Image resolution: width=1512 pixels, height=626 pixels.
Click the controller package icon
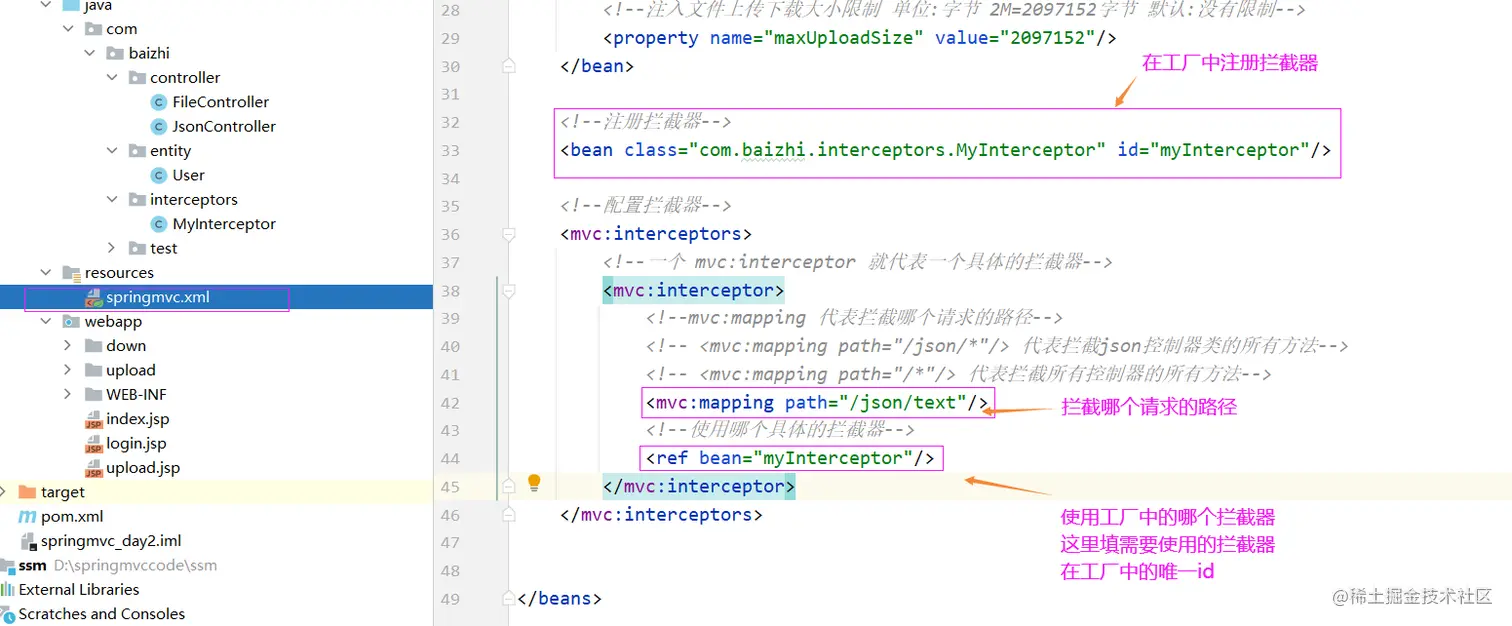[x=137, y=78]
